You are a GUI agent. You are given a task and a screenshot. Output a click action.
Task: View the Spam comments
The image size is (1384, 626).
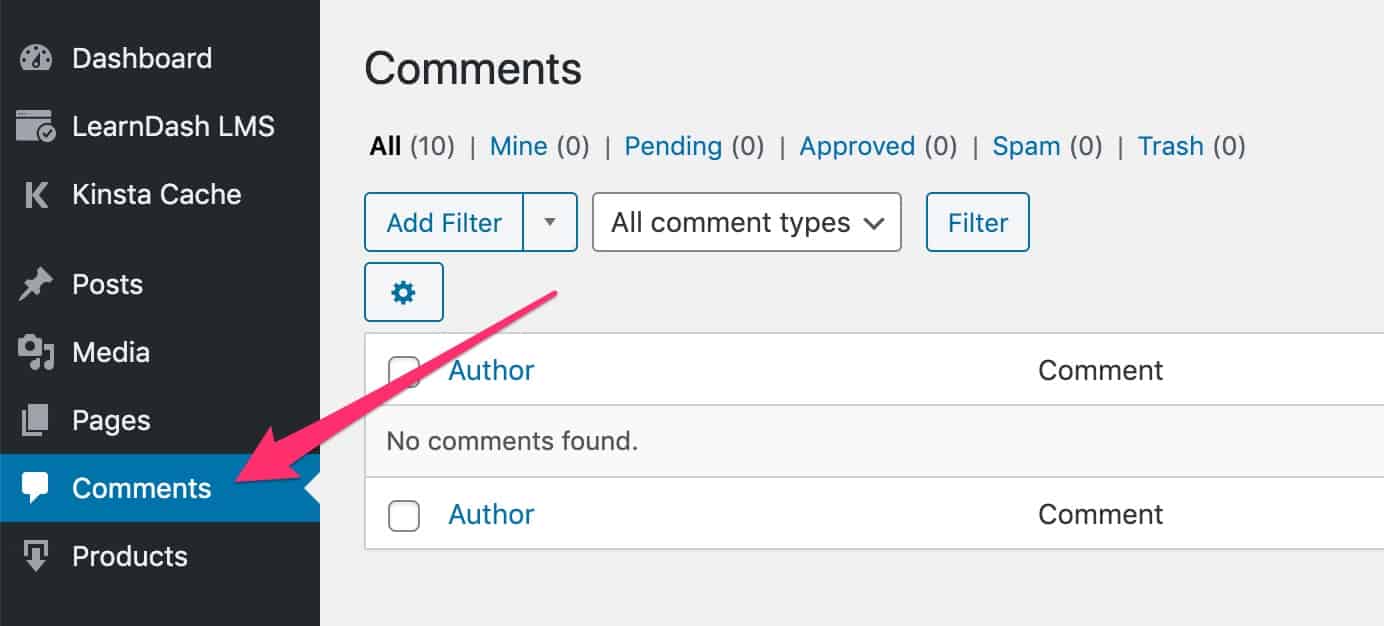[x=1026, y=146]
